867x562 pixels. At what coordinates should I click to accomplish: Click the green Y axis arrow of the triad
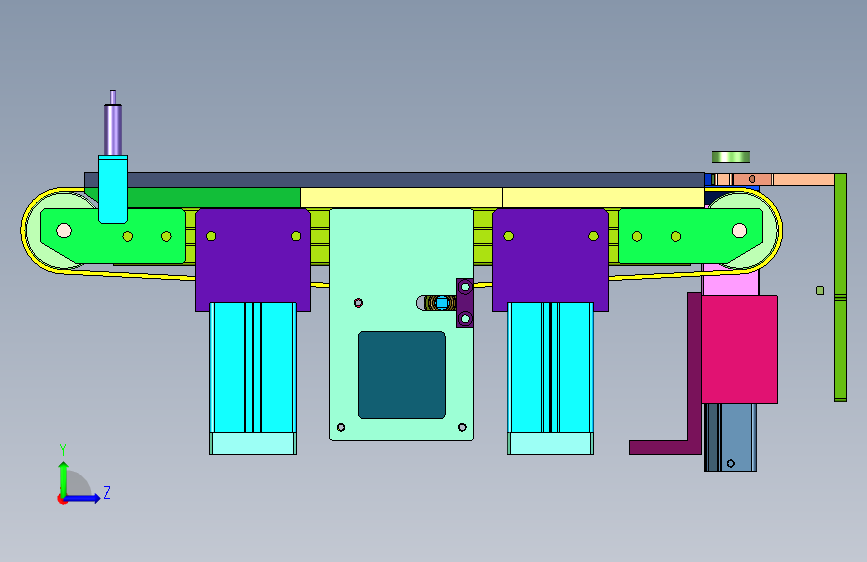[x=64, y=478]
